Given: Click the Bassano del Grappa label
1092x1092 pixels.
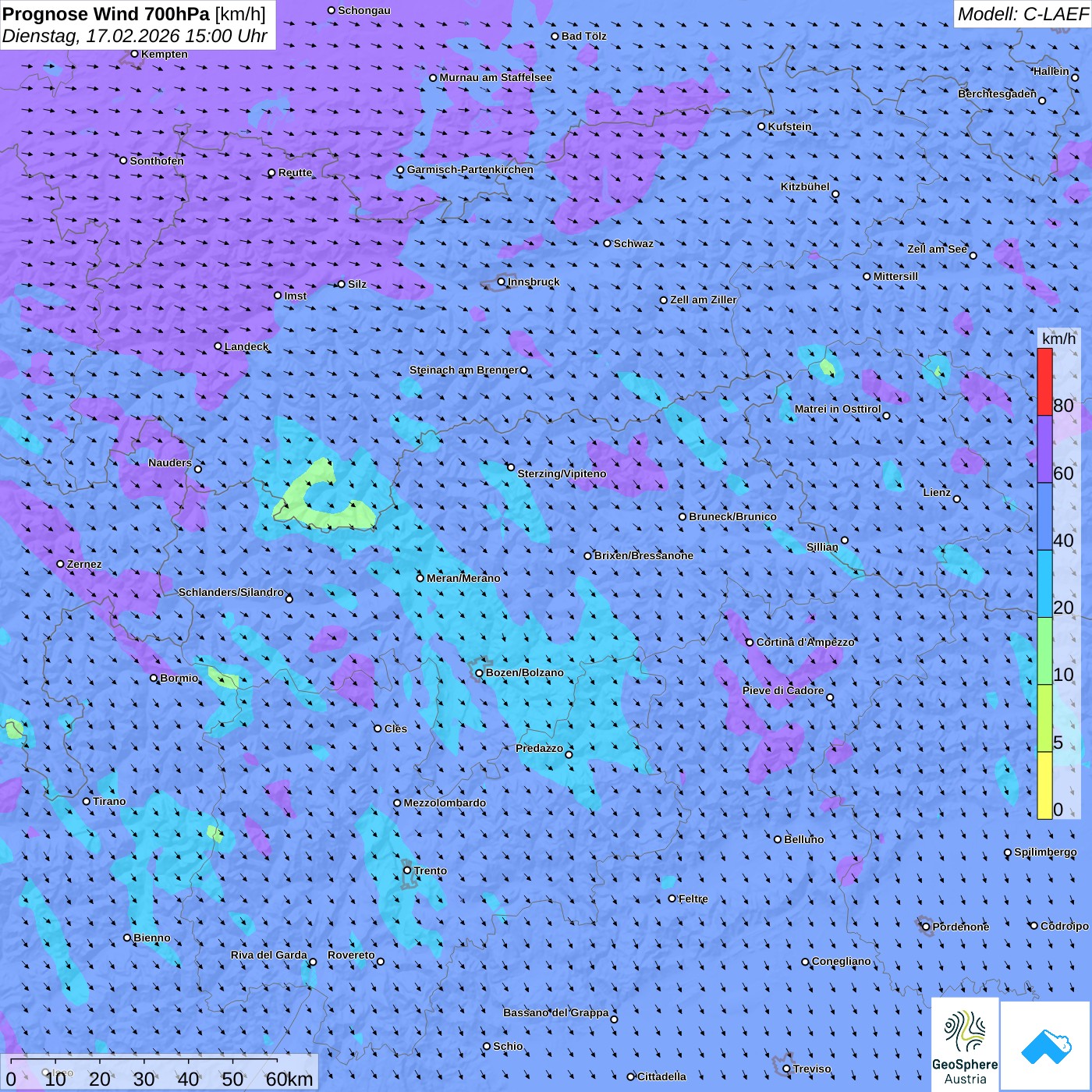Looking at the screenshot, I should (x=555, y=1012).
